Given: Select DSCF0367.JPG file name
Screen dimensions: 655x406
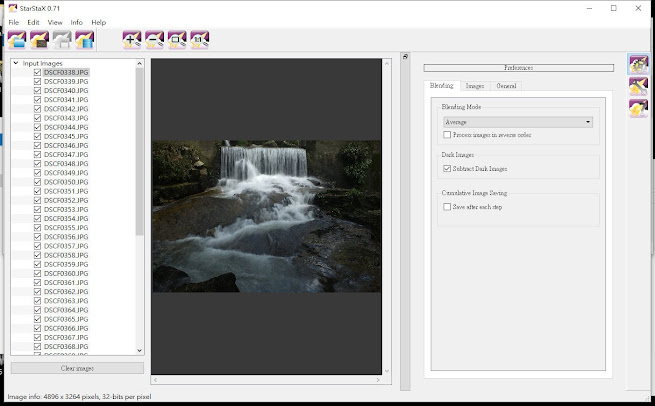Looking at the screenshot, I should (x=66, y=337).
